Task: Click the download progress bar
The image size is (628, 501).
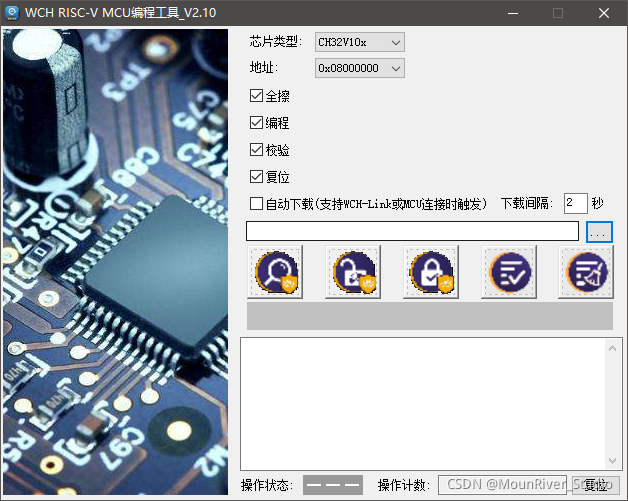Action: coord(430,316)
